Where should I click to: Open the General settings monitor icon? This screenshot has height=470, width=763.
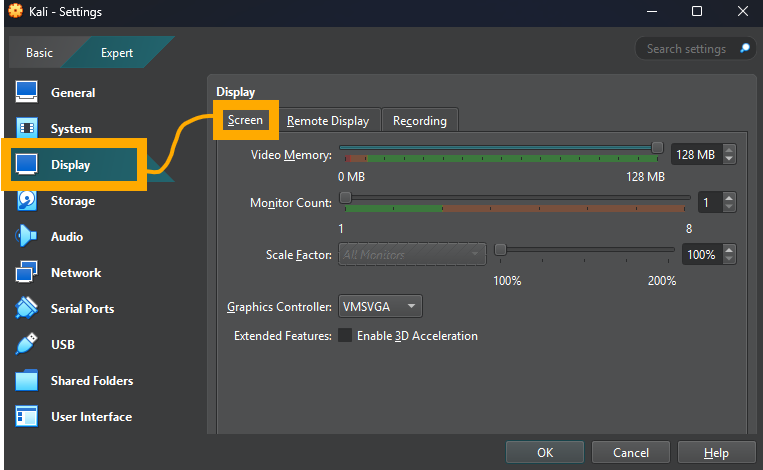pos(26,92)
